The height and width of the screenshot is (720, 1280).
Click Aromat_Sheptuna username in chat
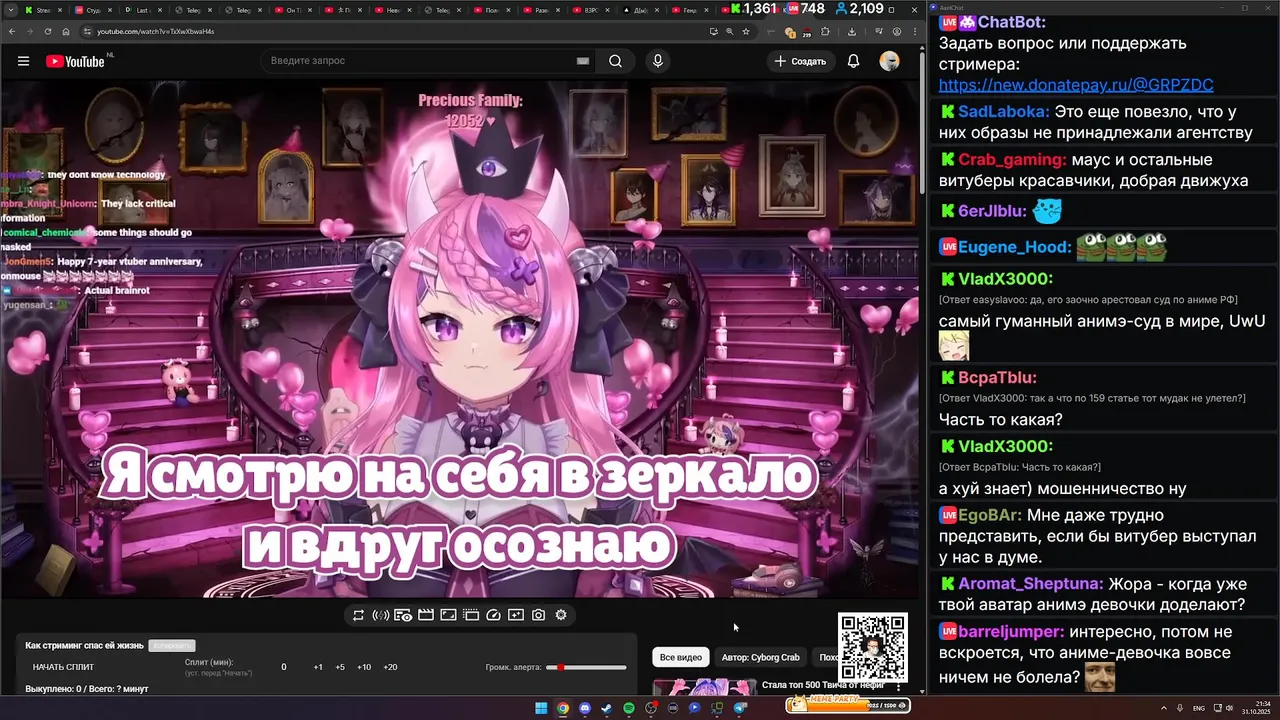click(1031, 583)
